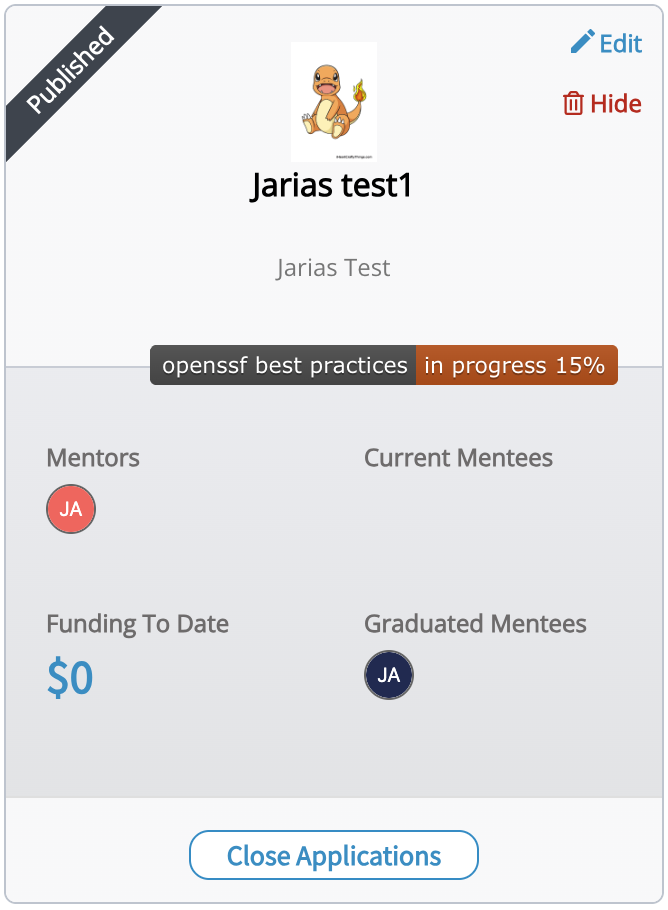Hide the Jarias test1 project
Image resolution: width=668 pixels, height=910 pixels.
pyautogui.click(x=613, y=103)
